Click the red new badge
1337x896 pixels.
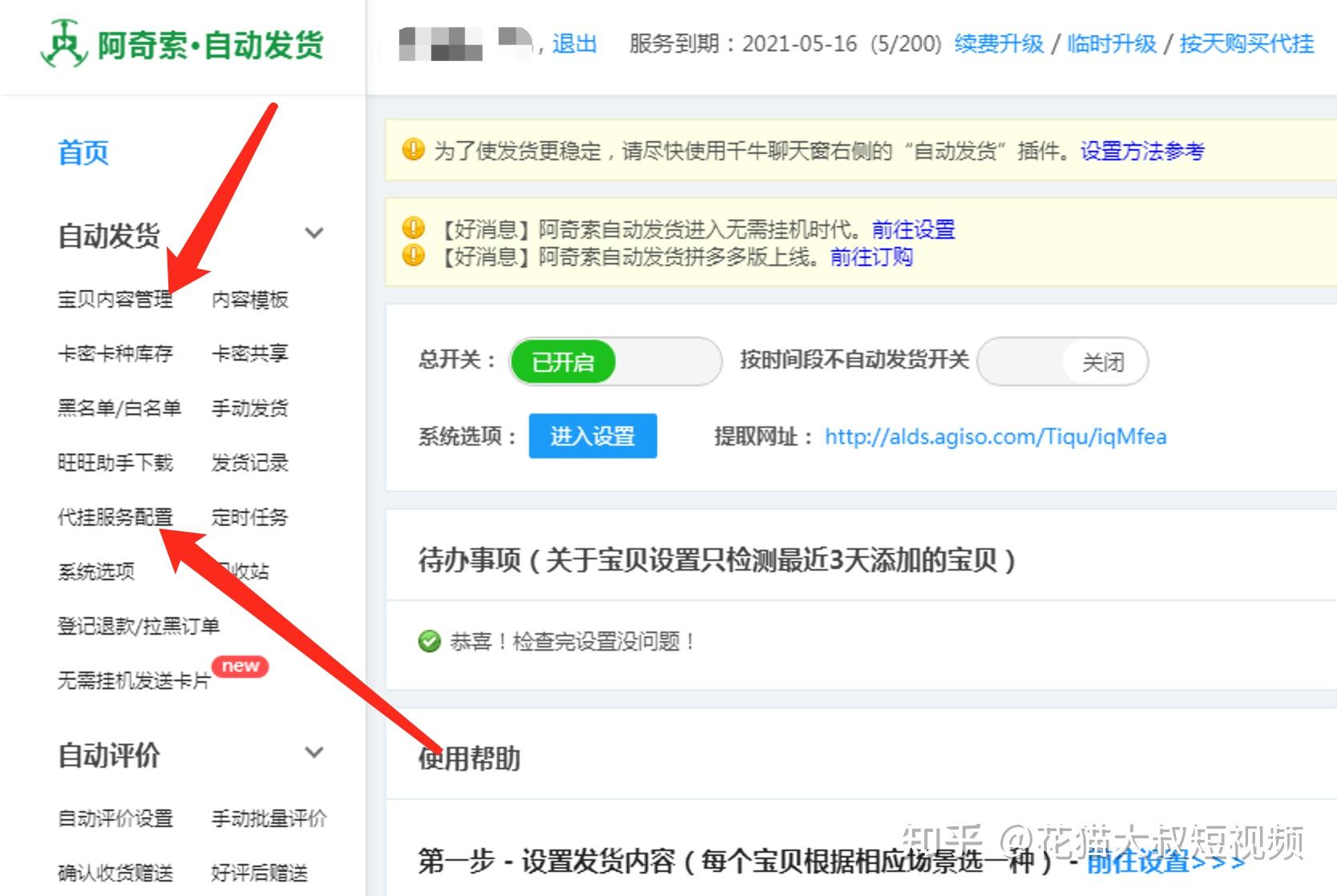[240, 666]
